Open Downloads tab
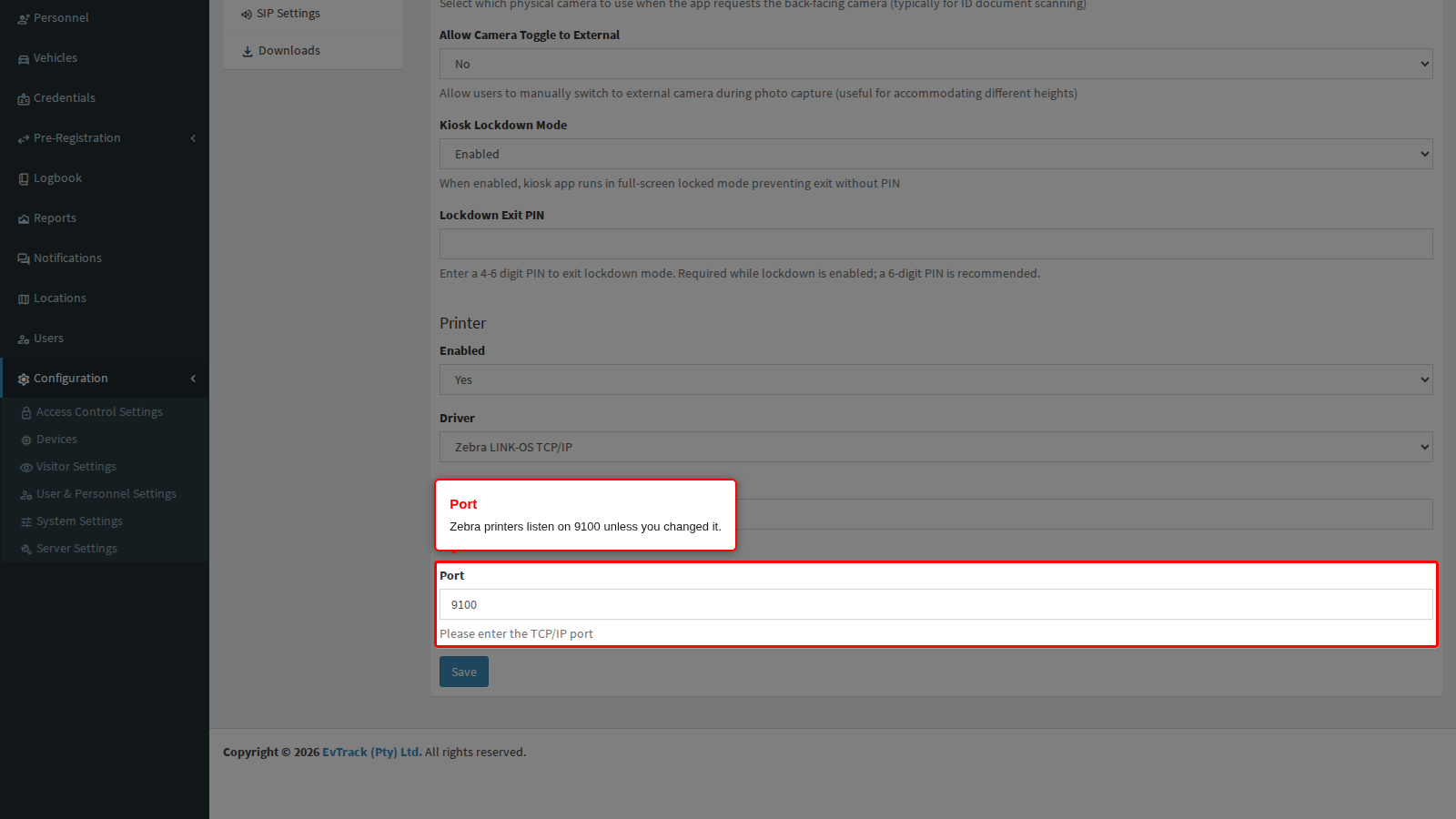1456x819 pixels. (313, 51)
